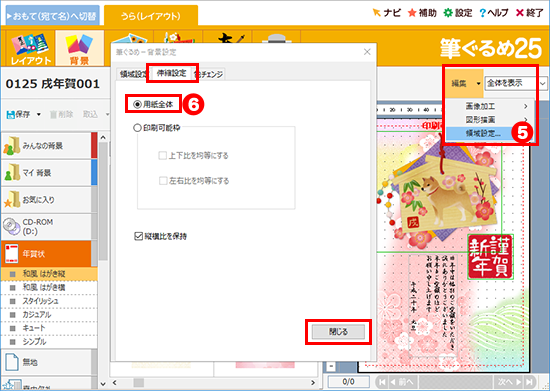Open the 全体を表示 zoom combo box
The image size is (550, 391).
(515, 83)
